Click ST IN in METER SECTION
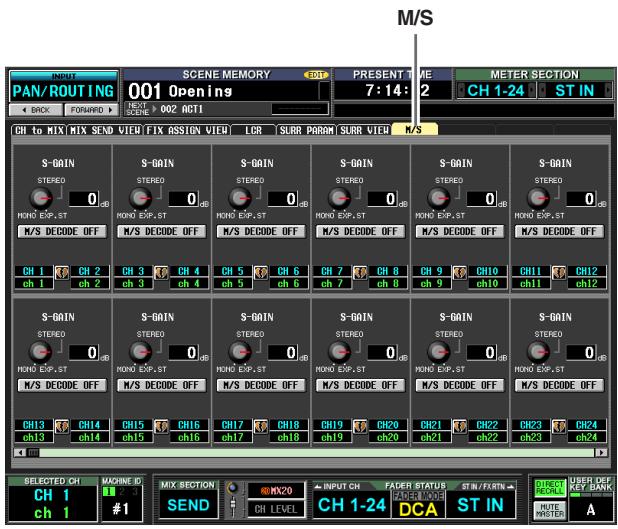 click(x=575, y=91)
